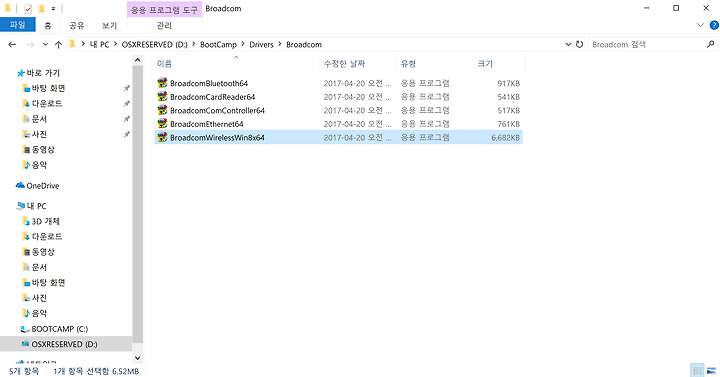This screenshot has width=720, height=377.
Task: Open 다운로드 under quick access
Action: click(x=42, y=103)
